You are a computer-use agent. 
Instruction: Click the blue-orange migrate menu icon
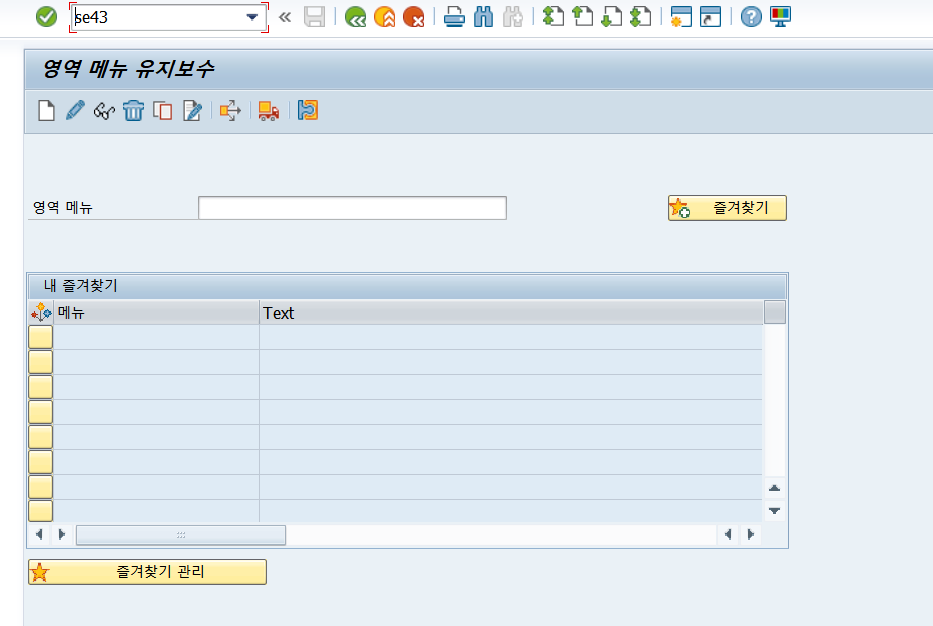pyautogui.click(x=308, y=111)
